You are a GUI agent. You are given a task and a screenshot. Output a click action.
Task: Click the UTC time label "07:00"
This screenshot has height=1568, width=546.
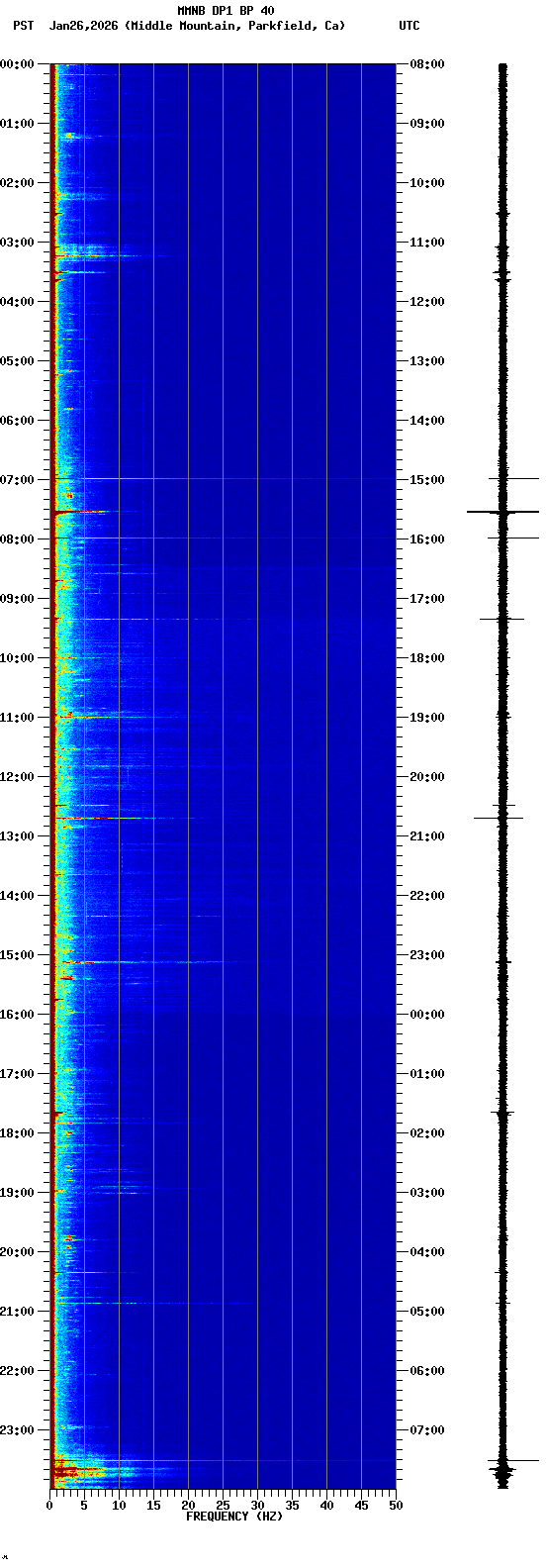click(426, 1430)
